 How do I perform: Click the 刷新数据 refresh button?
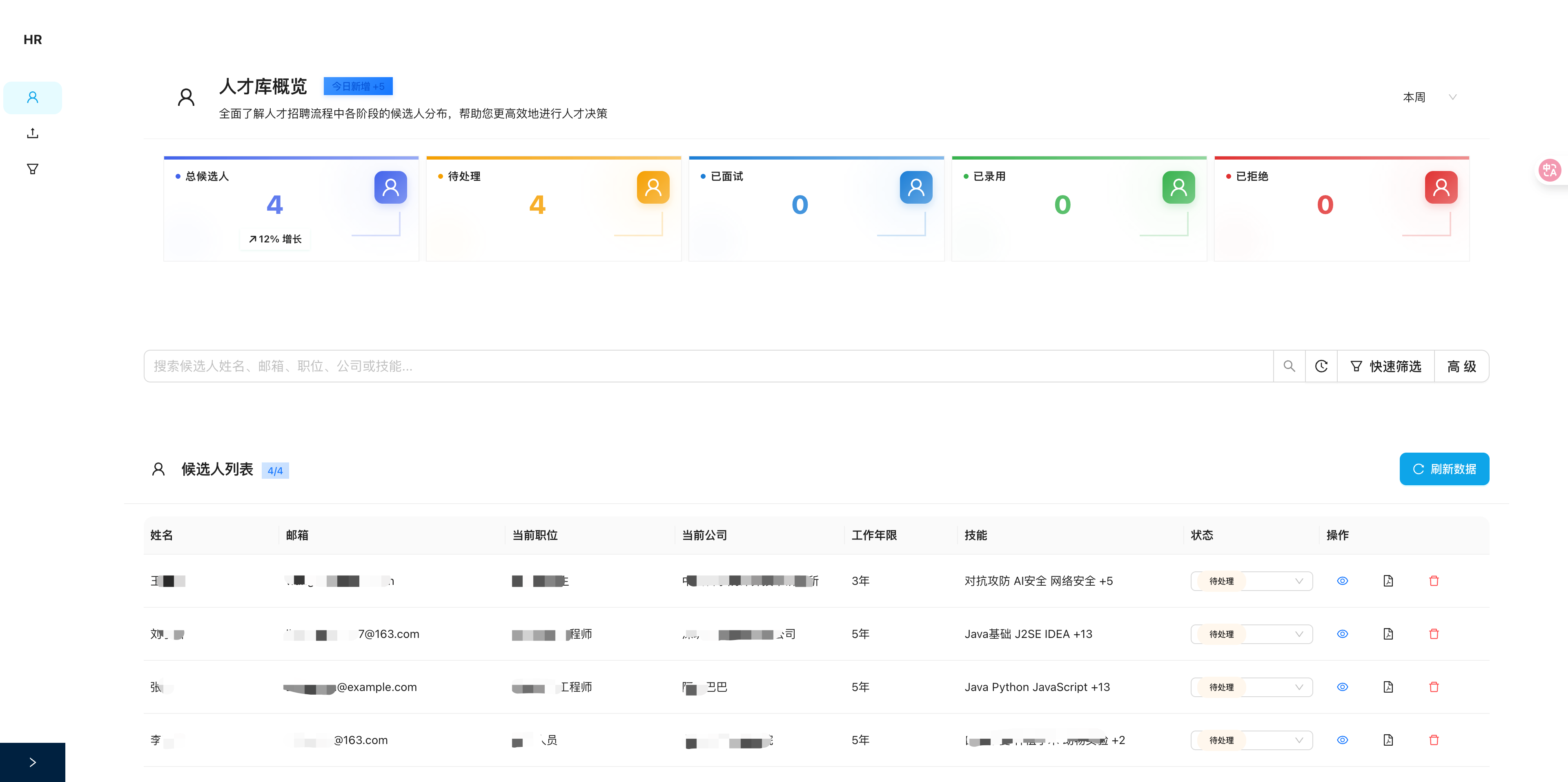[1444, 469]
